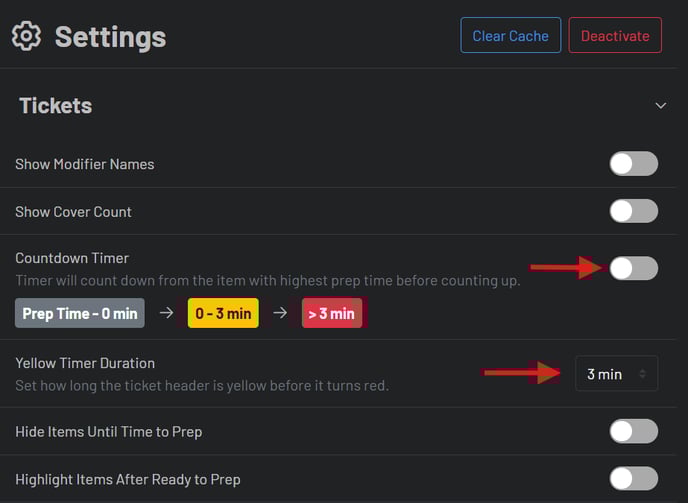The width and height of the screenshot is (688, 503).
Task: Toggle the Countdown Timer switch
Action: (633, 268)
